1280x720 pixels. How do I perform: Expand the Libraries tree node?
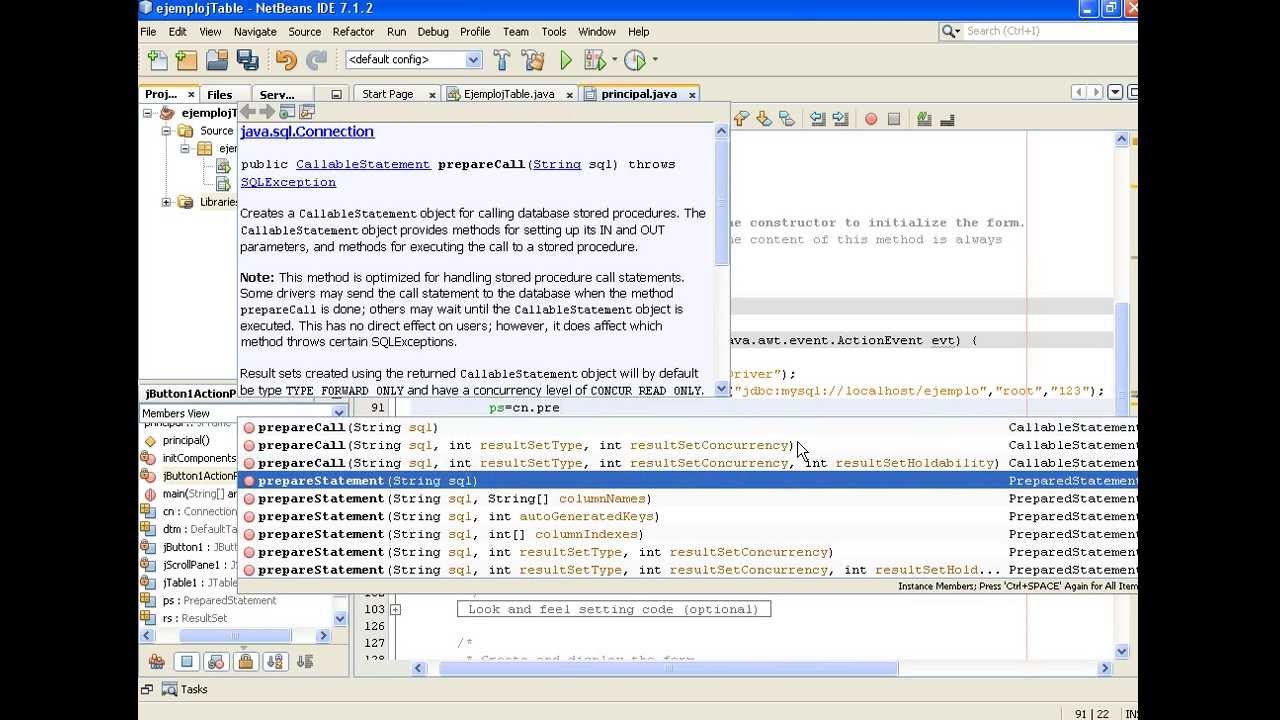(166, 202)
